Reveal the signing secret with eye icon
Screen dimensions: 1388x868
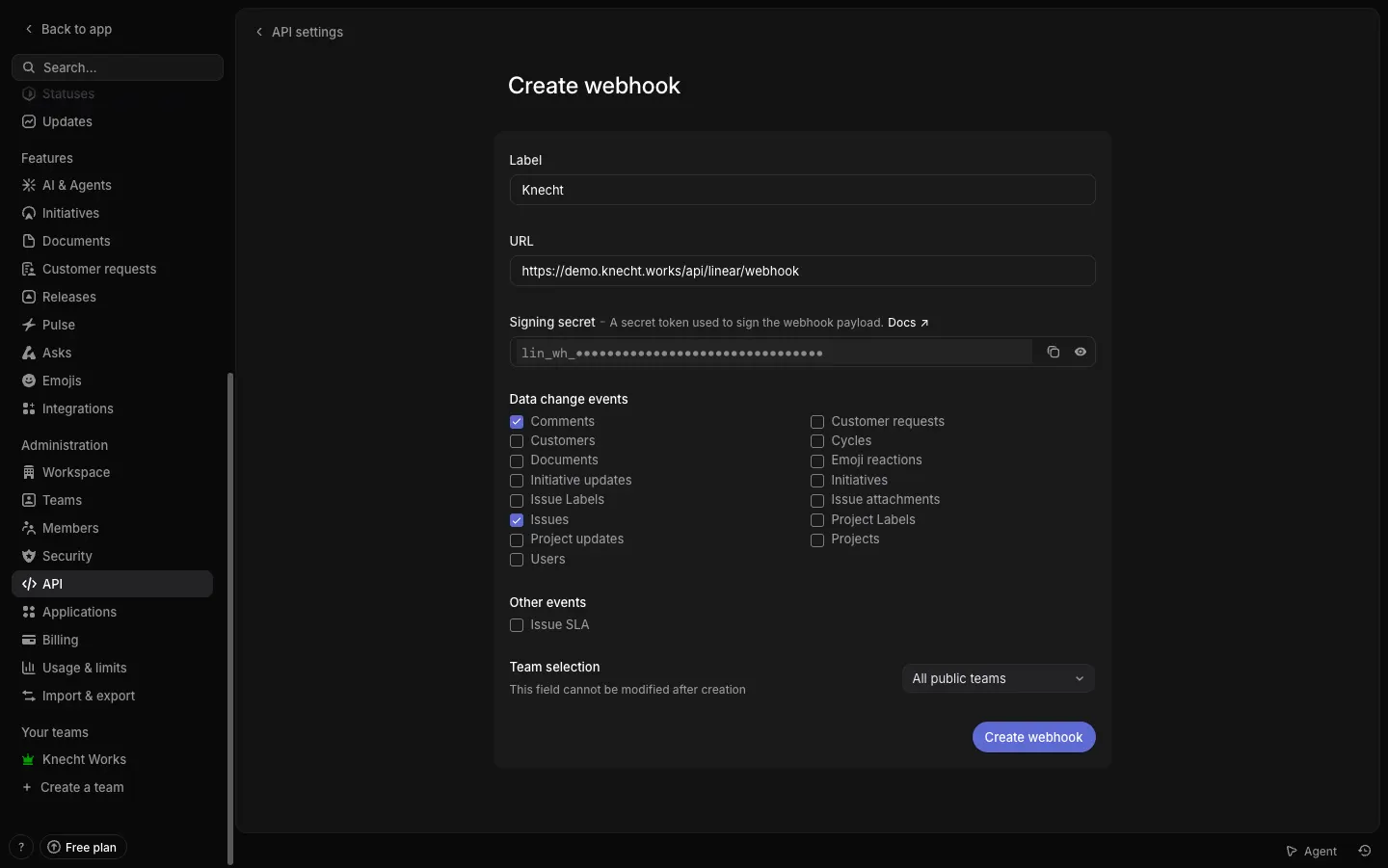1081,353
